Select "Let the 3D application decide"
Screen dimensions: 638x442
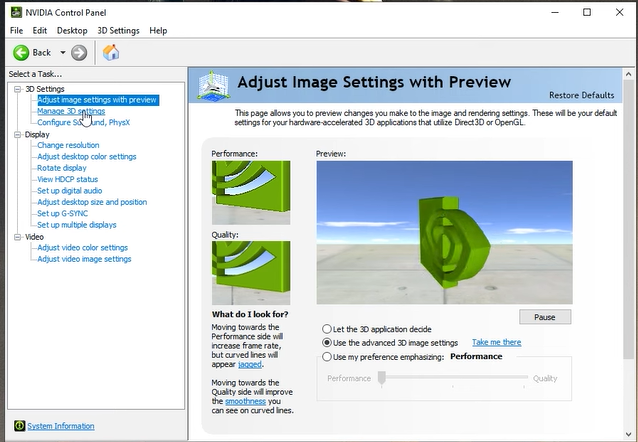click(327, 329)
